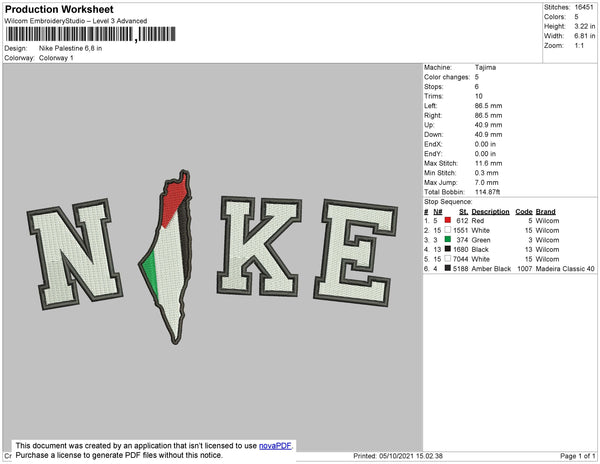Click the stitch count '1680' in stop 4
The height and width of the screenshot is (464, 600).
pyautogui.click(x=461, y=249)
